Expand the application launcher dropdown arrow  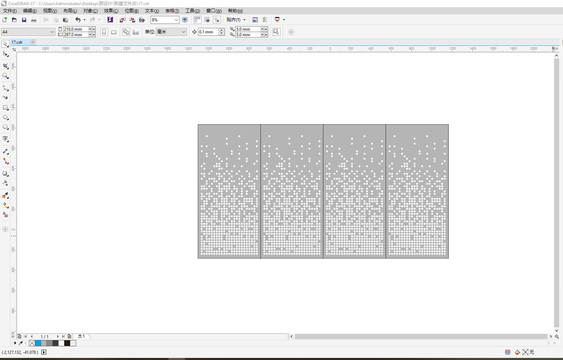click(x=284, y=20)
